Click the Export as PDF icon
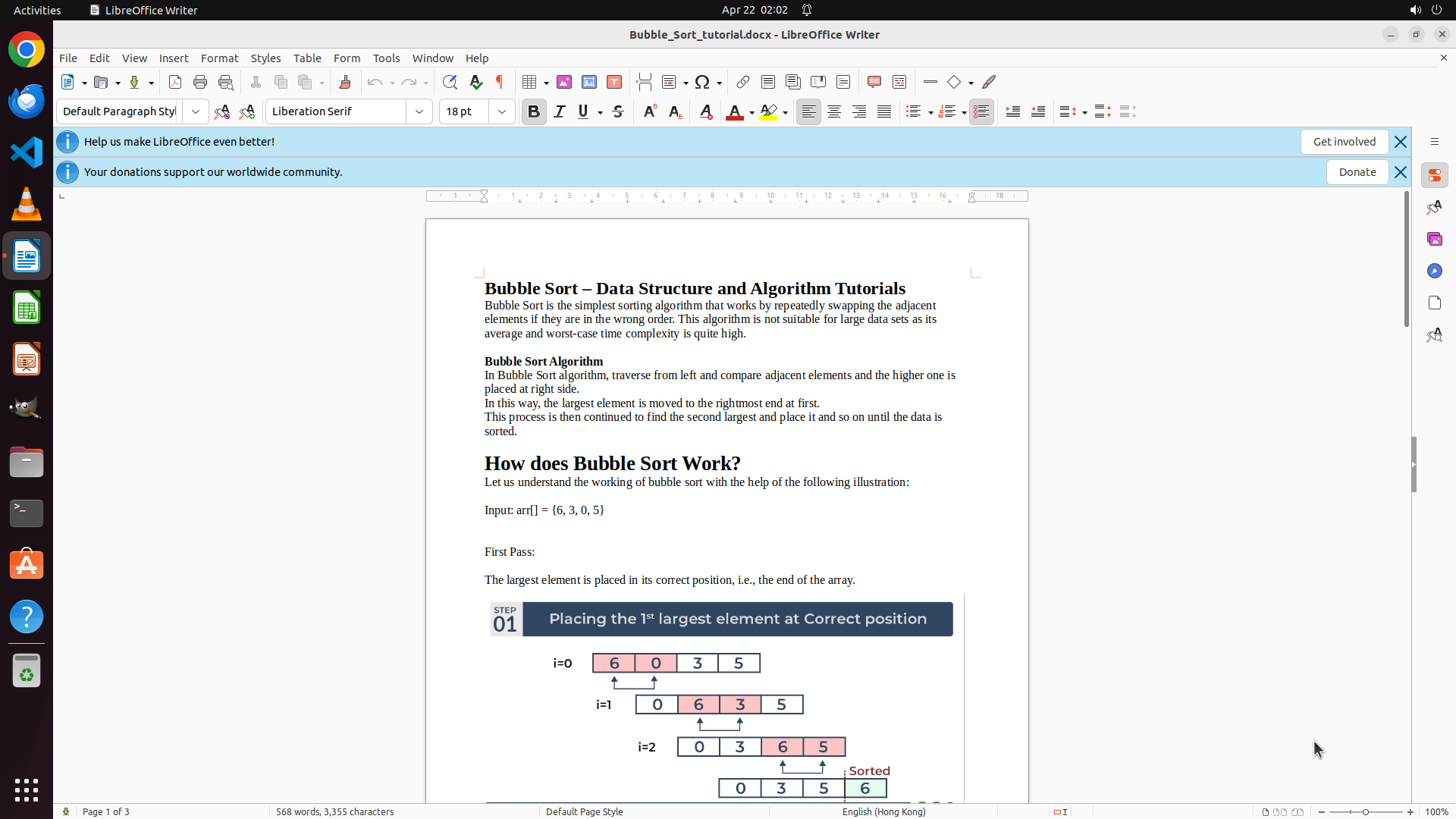The width and height of the screenshot is (1456, 819). (x=175, y=82)
